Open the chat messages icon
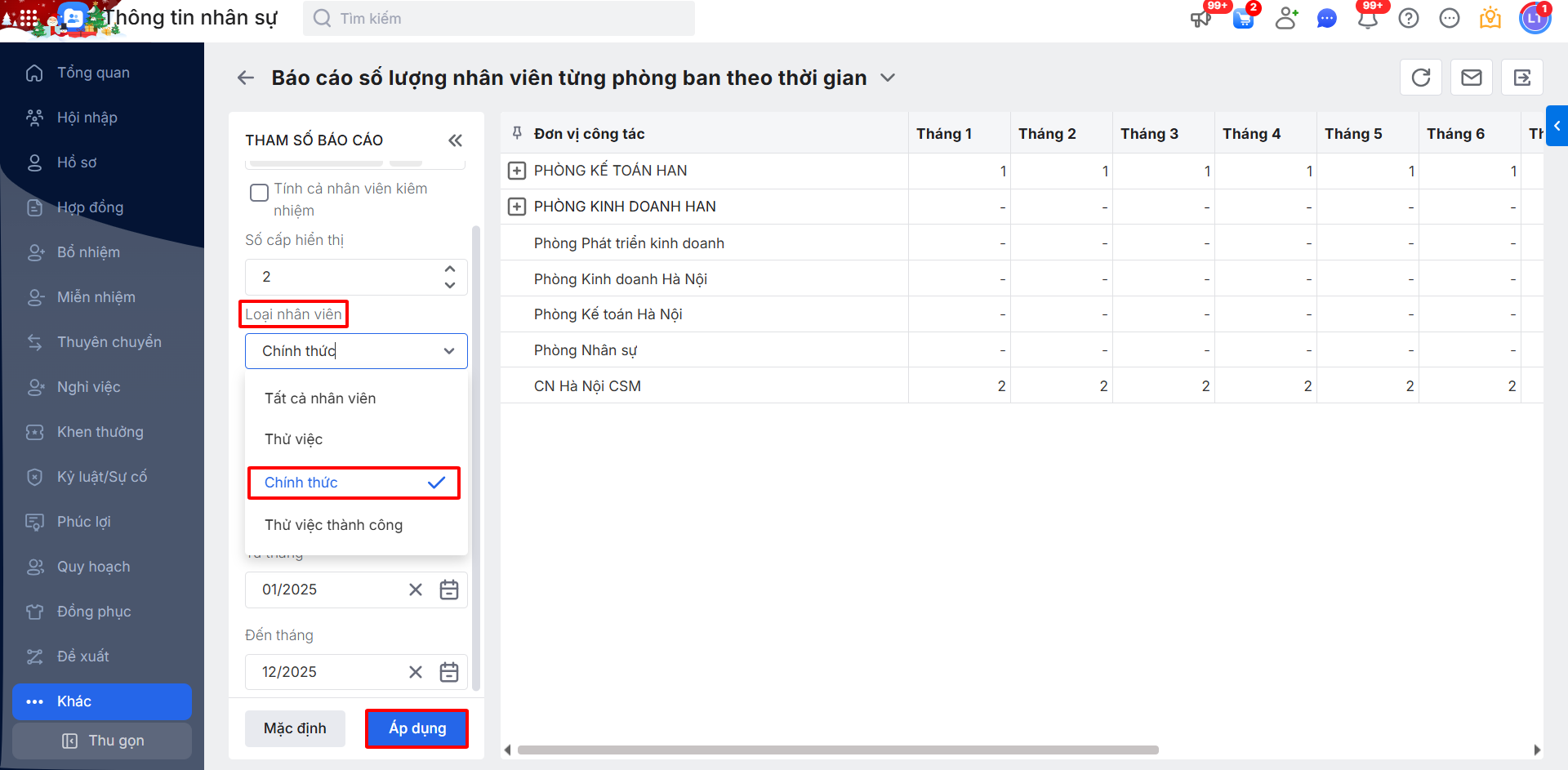This screenshot has height=770, width=1568. click(1327, 19)
